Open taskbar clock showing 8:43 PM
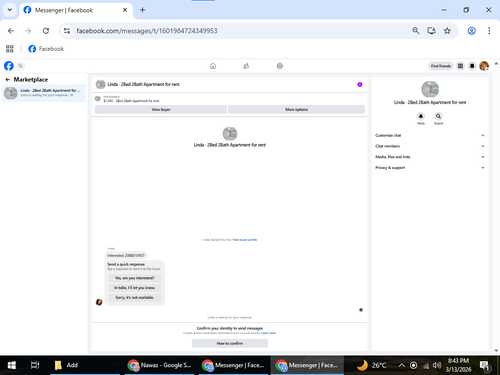Viewport: 500px width, 375px height. [x=458, y=365]
